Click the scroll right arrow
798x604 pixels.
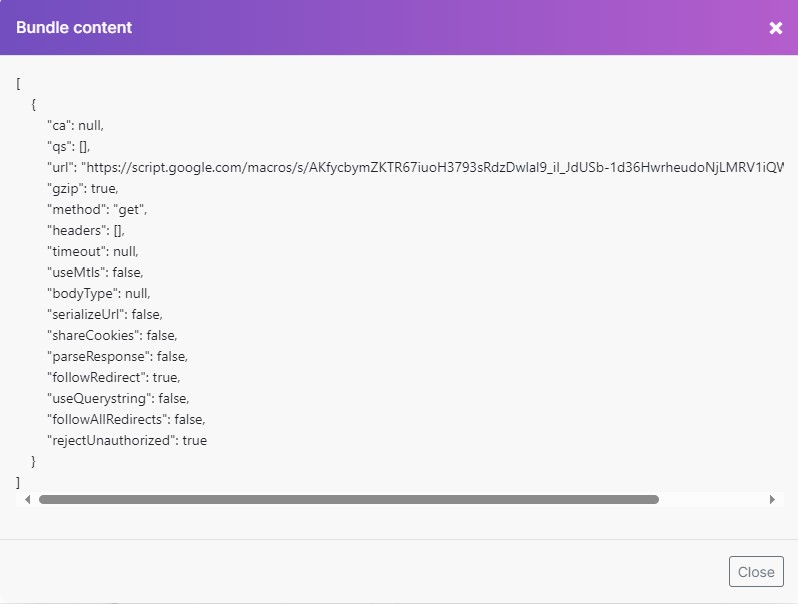coord(772,499)
